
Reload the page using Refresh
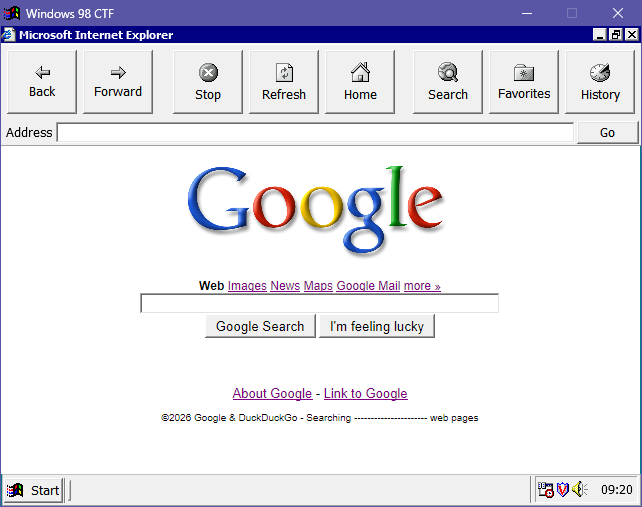(284, 82)
